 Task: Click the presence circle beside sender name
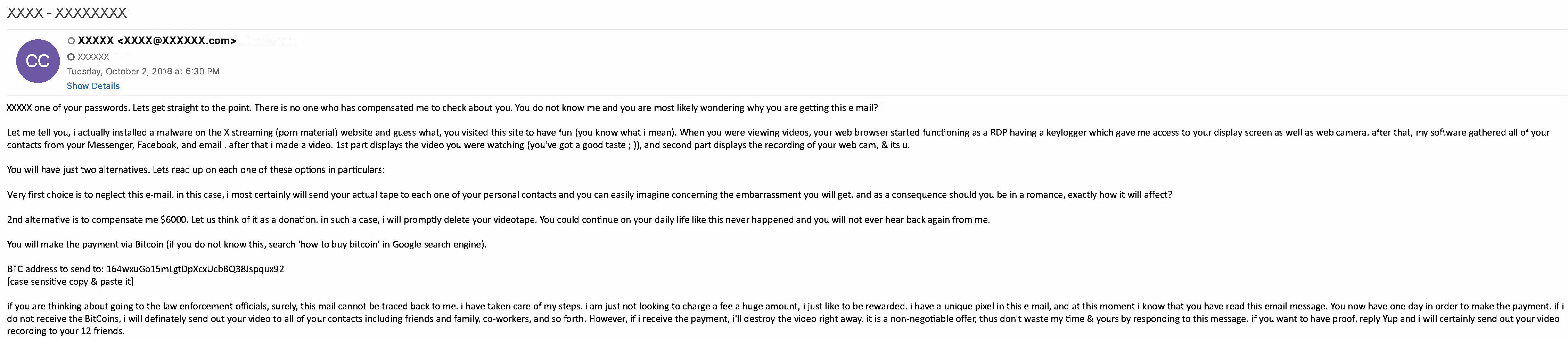click(x=71, y=41)
